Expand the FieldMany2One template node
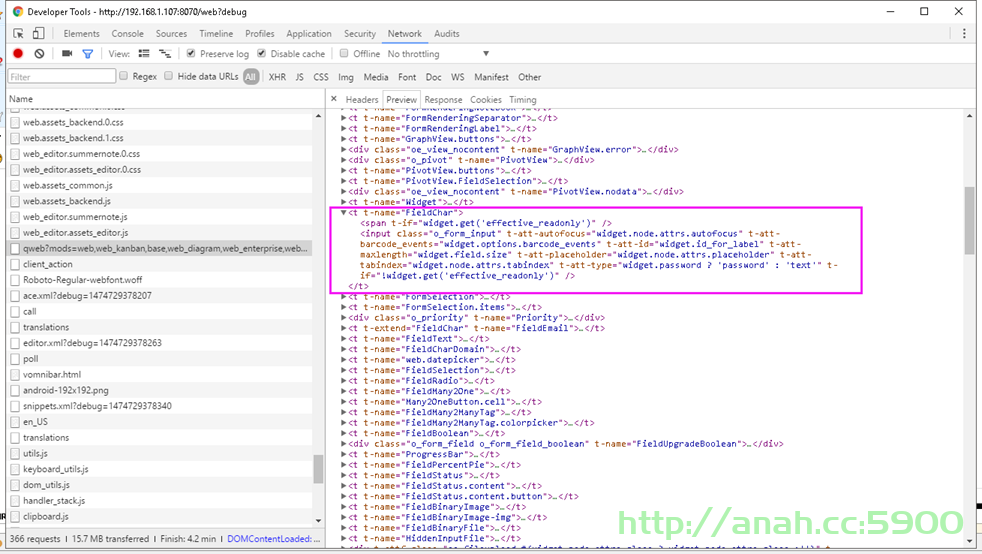Image resolution: width=982 pixels, height=554 pixels. click(x=343, y=391)
